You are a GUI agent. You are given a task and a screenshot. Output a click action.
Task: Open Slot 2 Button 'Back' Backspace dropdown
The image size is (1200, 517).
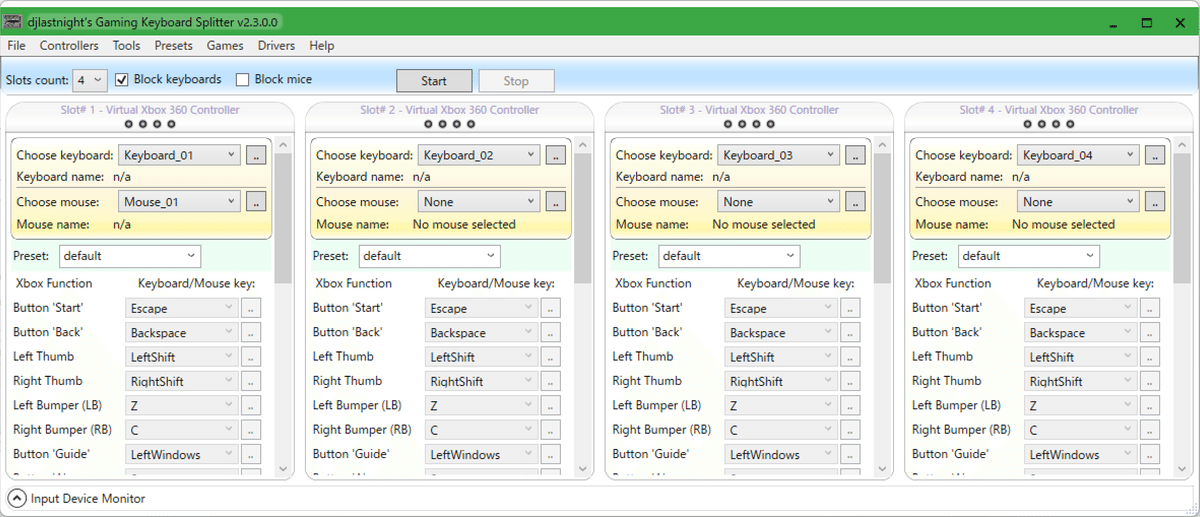482,333
